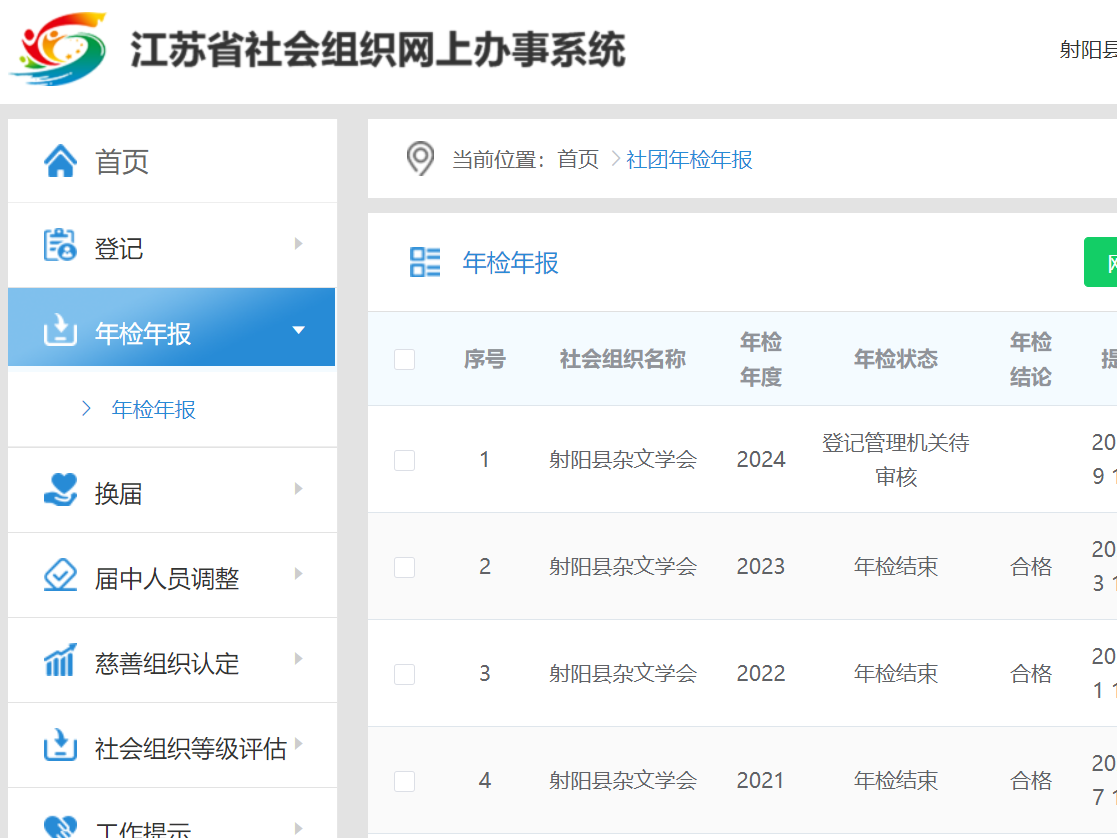Image resolution: width=1117 pixels, height=838 pixels.
Task: Click the home icon beside 首页
Action: point(61,161)
